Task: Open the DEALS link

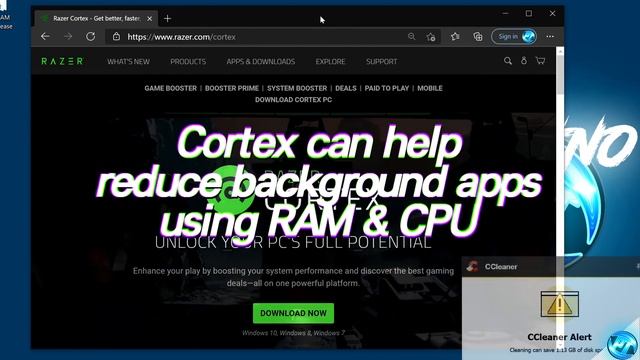Action: click(x=346, y=88)
